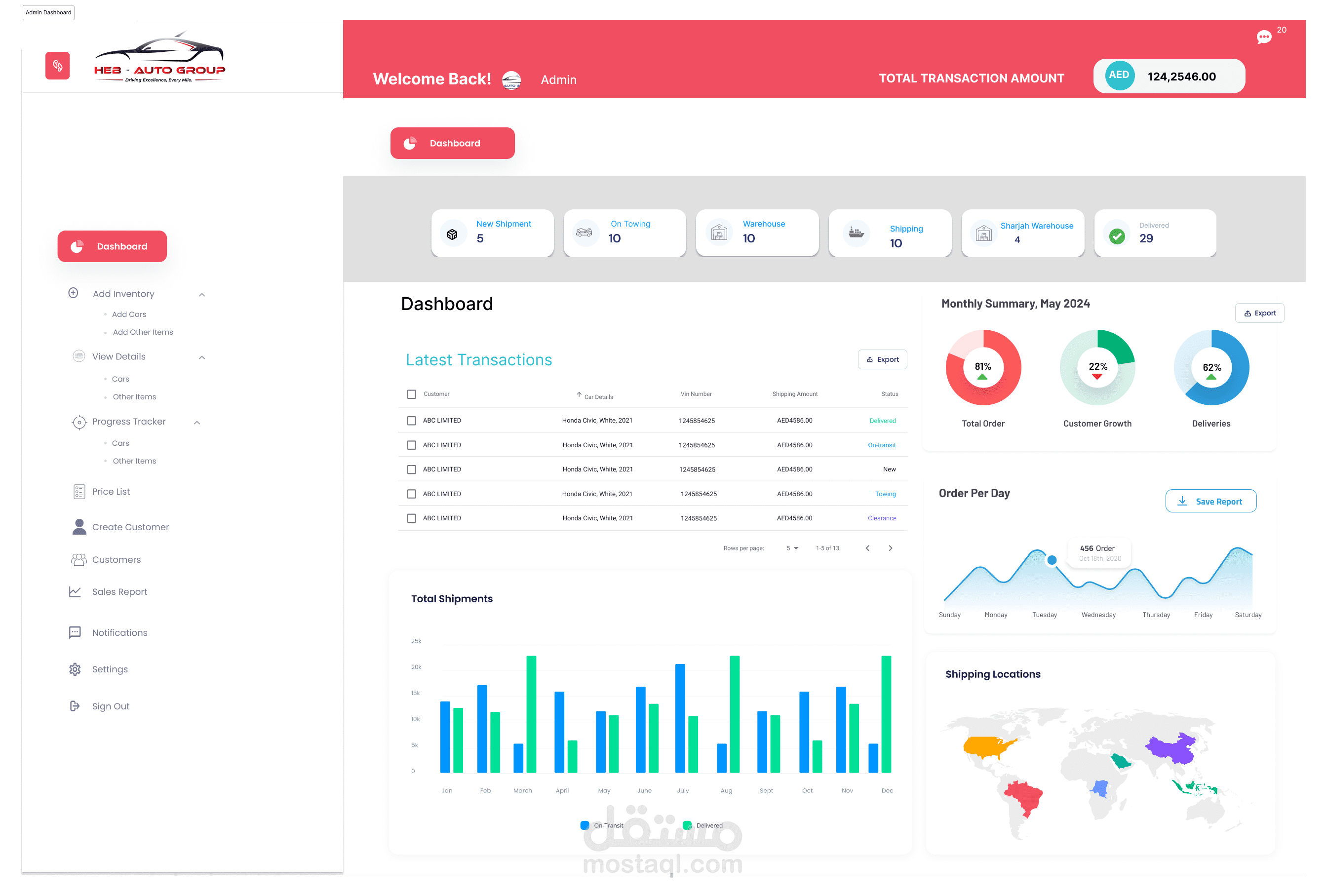Click the Progress Tracker icon
Image resolution: width=1326 pixels, height=896 pixels.
point(77,421)
